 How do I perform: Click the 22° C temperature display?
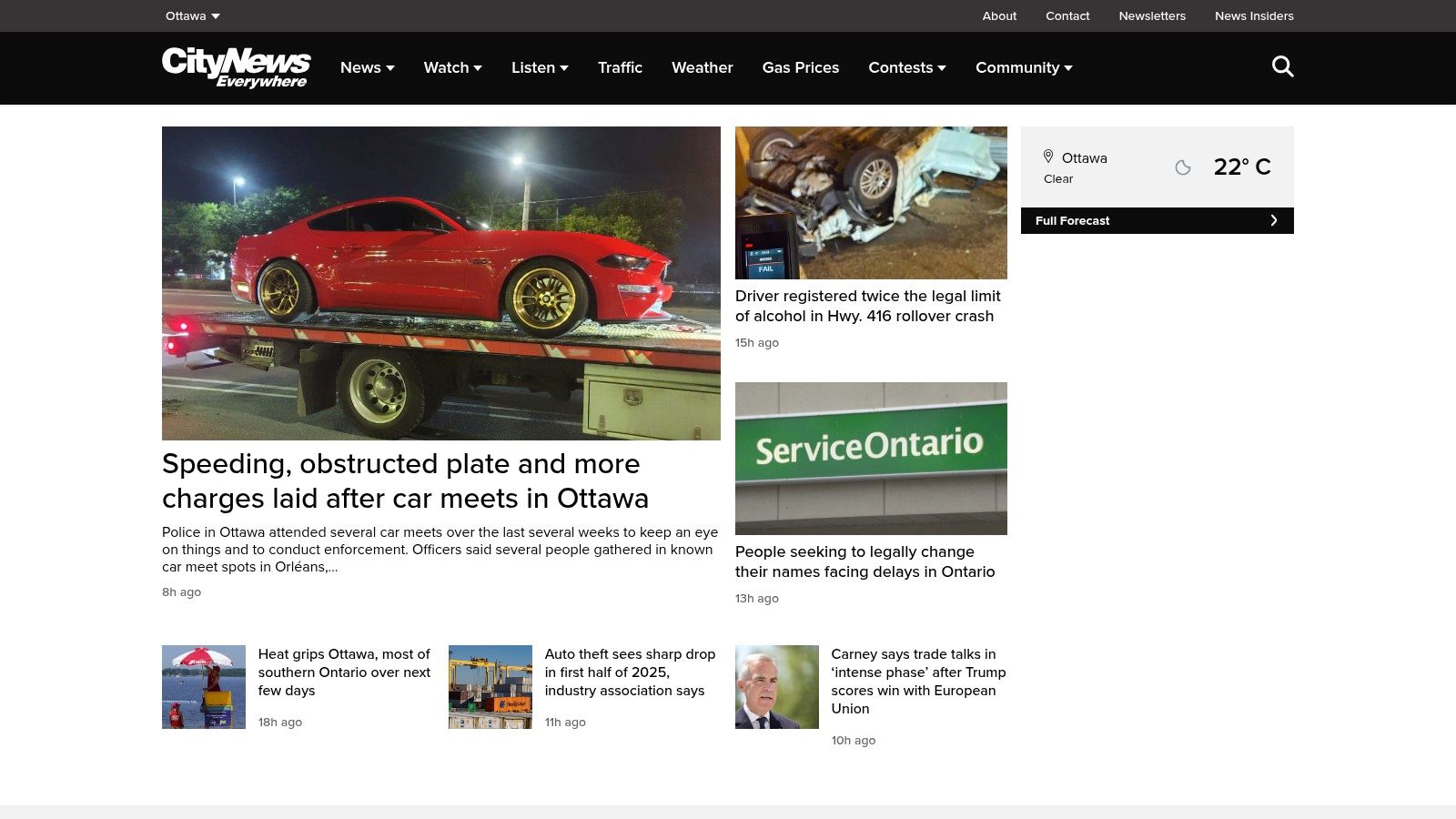[x=1242, y=167]
